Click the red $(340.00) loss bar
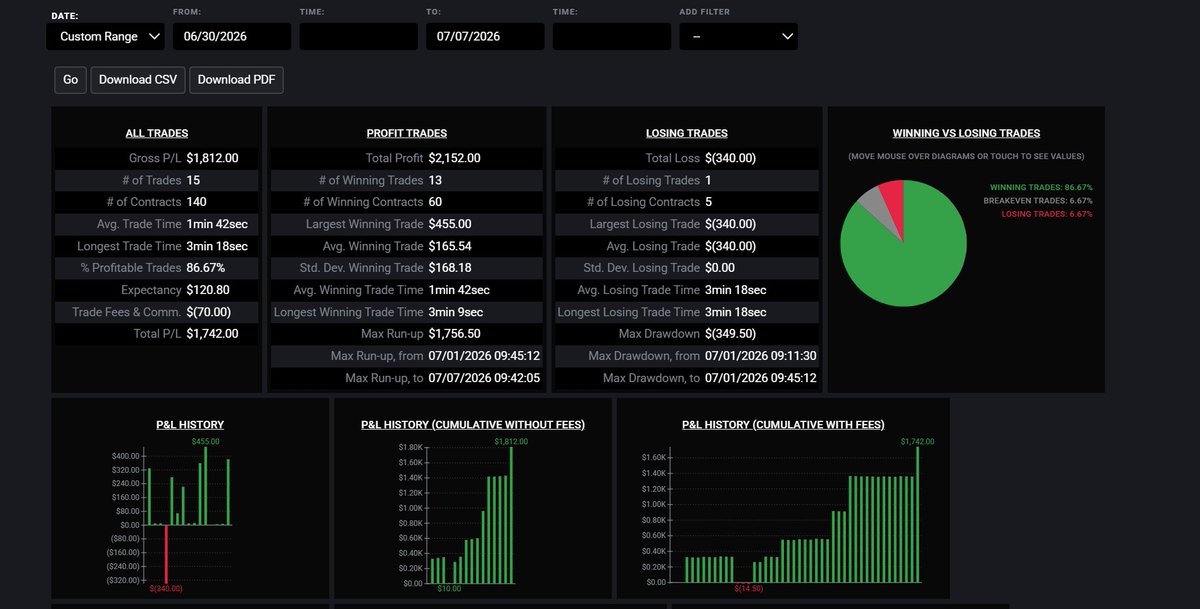The width and height of the screenshot is (1200, 609). 166,554
